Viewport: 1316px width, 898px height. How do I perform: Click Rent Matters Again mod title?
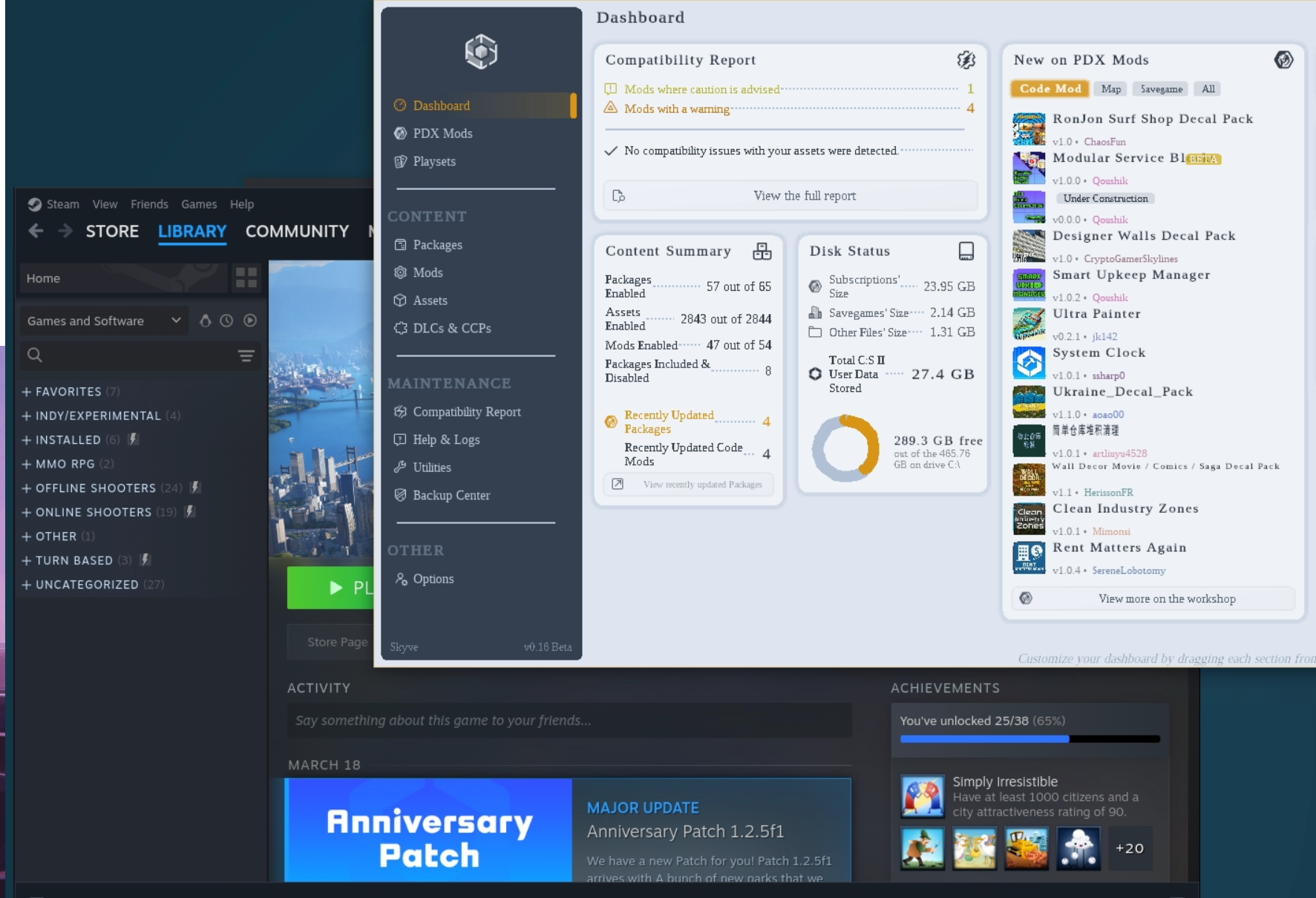(1119, 548)
